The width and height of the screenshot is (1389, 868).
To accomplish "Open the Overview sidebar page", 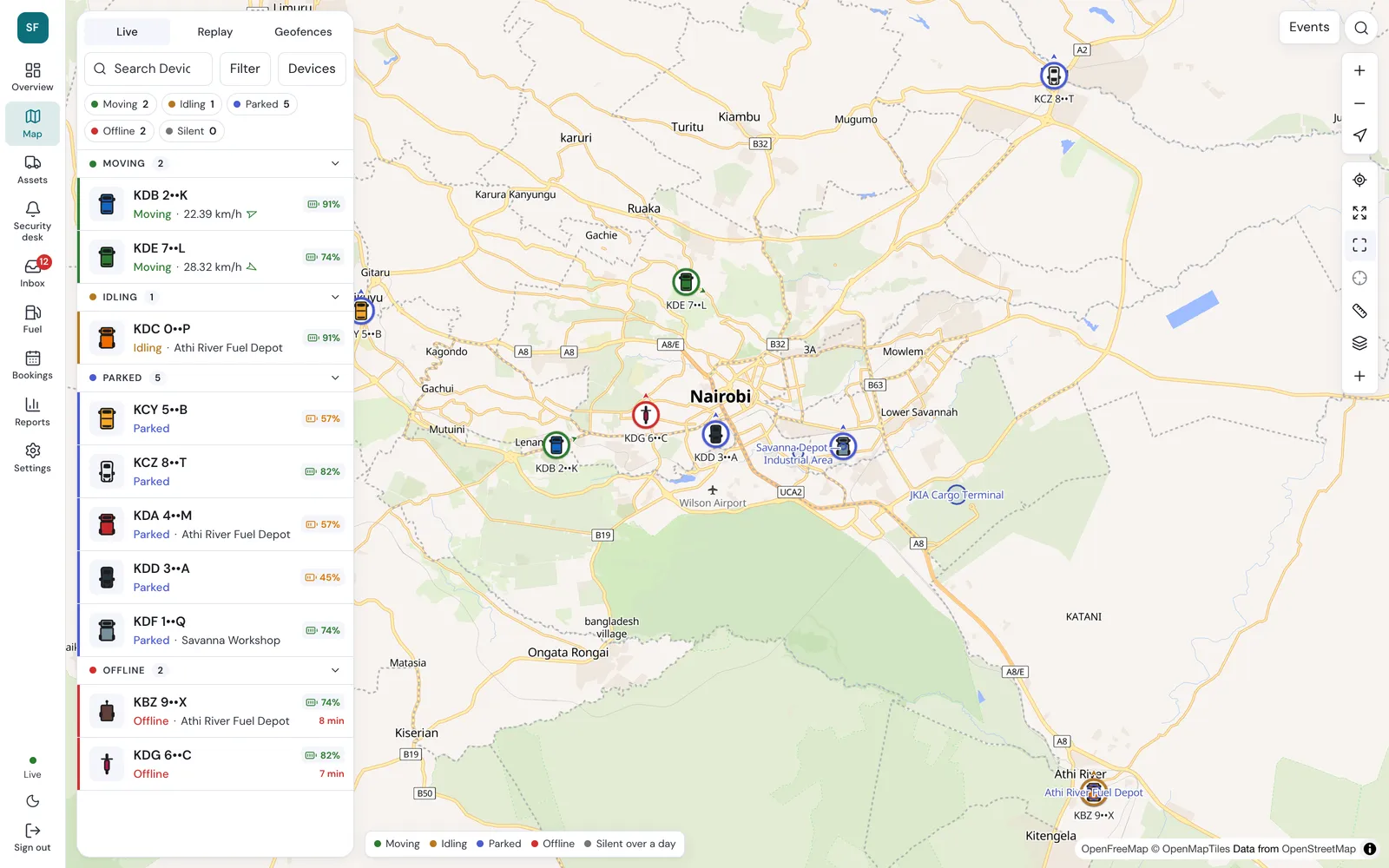I will coord(32,76).
